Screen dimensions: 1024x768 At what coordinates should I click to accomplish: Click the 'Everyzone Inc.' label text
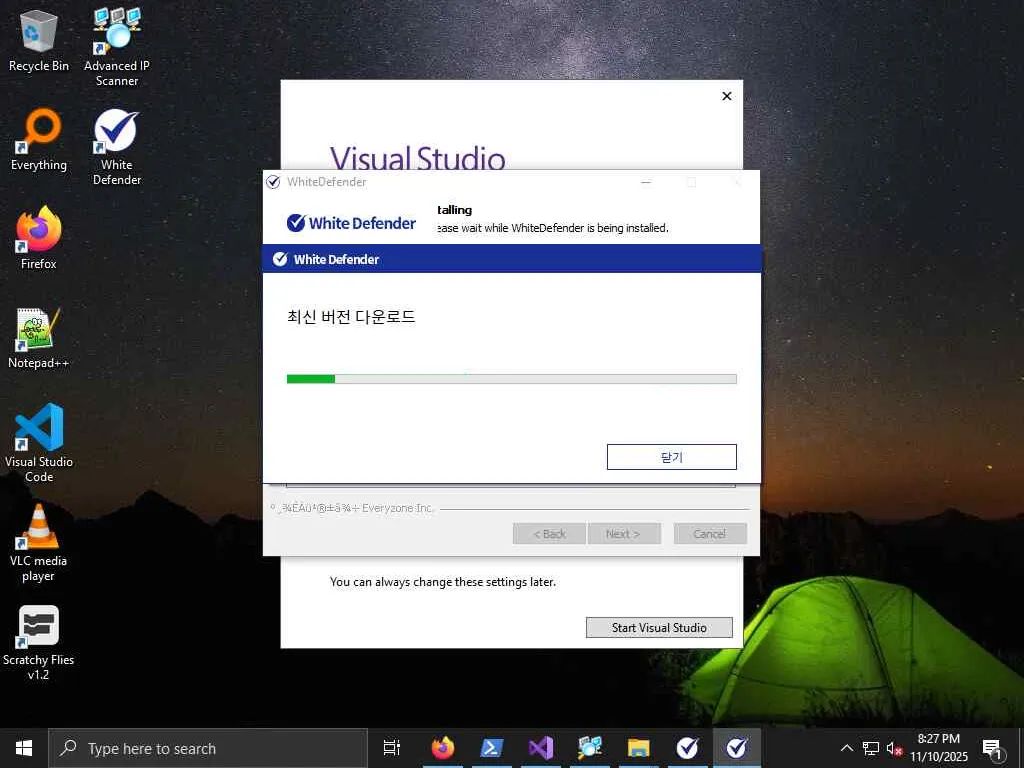(397, 507)
